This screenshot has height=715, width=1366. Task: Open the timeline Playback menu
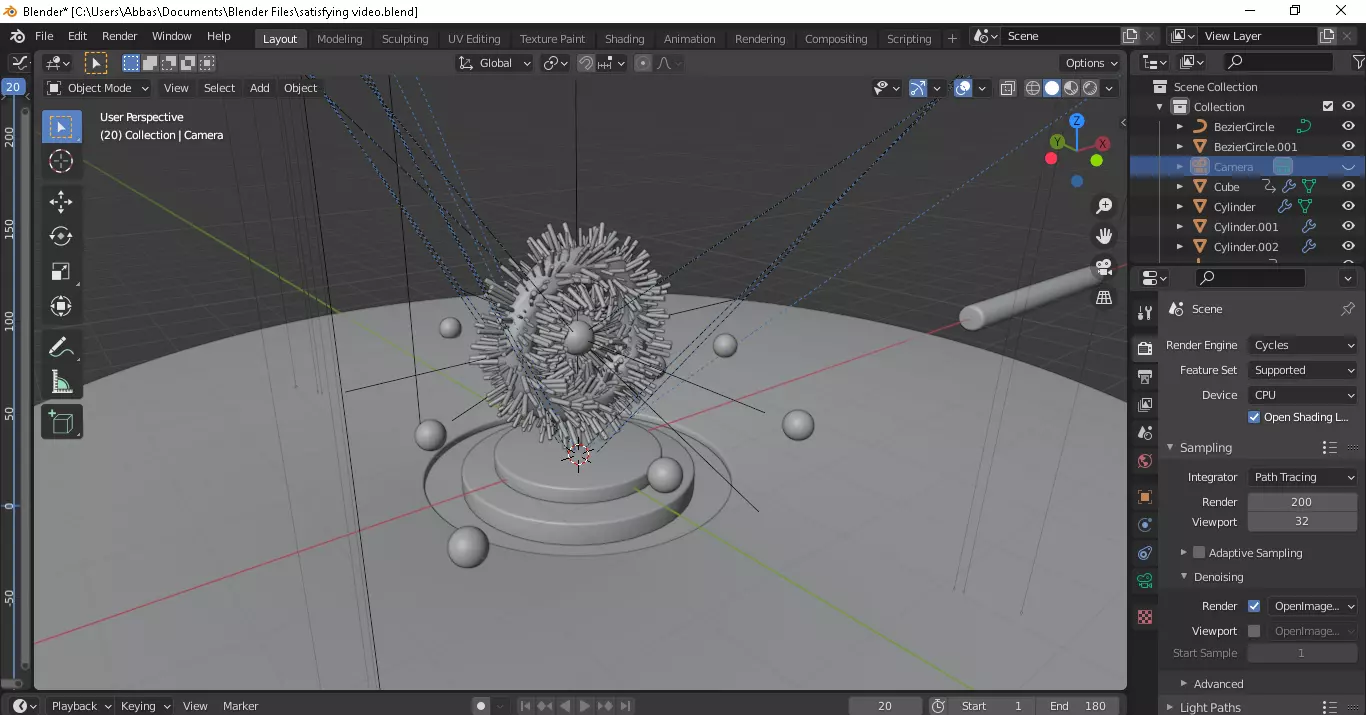[80, 706]
